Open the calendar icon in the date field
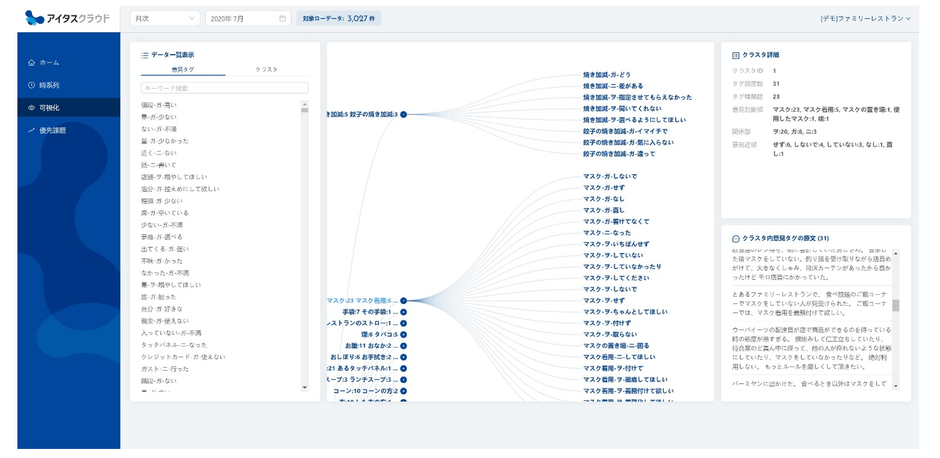This screenshot has width=940, height=458. (x=283, y=18)
